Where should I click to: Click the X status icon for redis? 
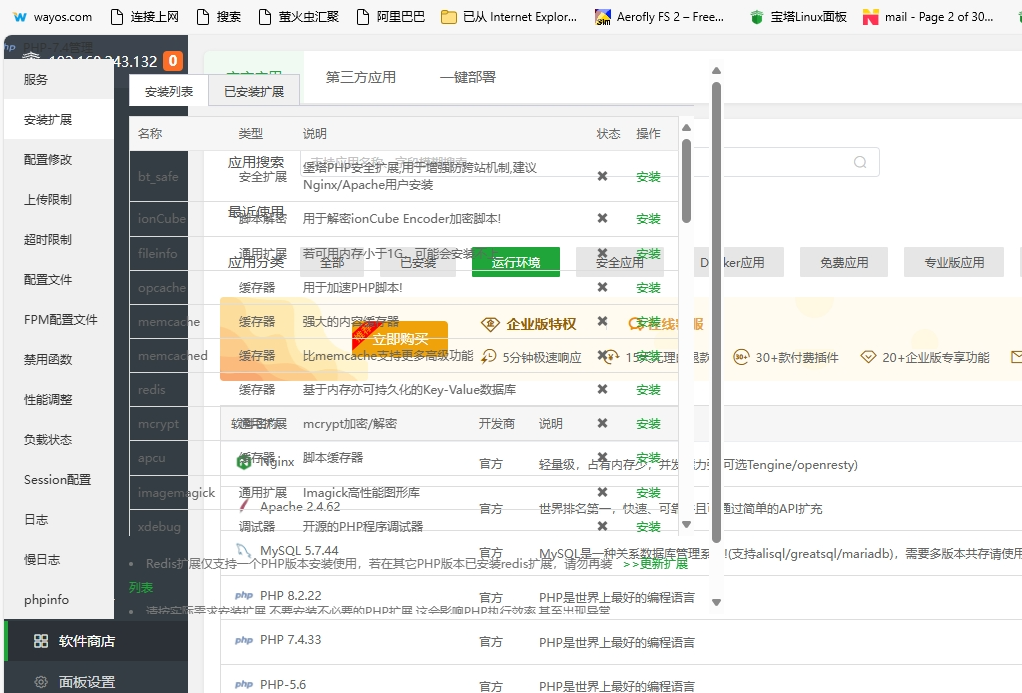(x=602, y=389)
